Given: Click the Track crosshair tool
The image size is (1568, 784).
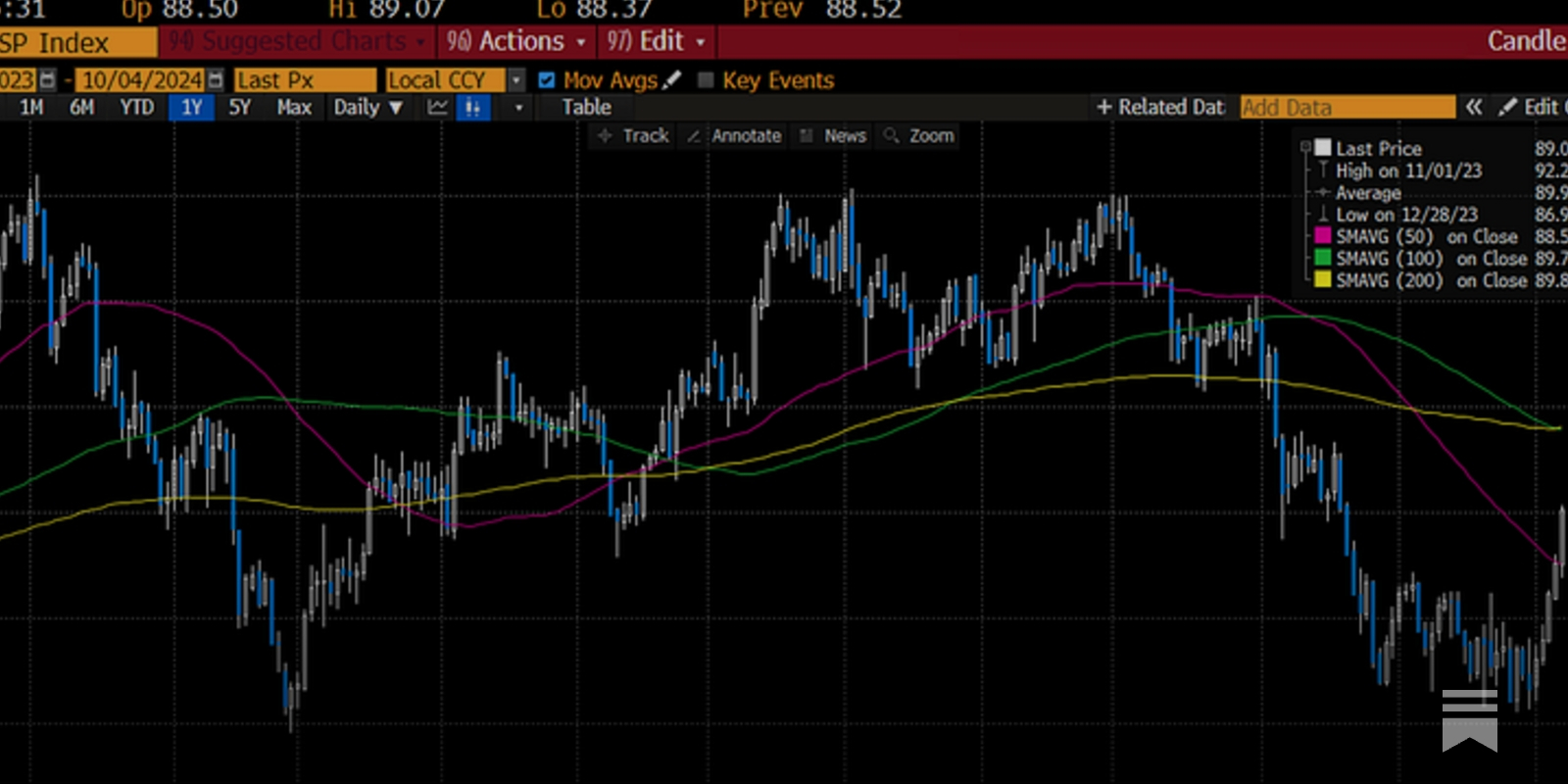Looking at the screenshot, I should pyautogui.click(x=633, y=136).
